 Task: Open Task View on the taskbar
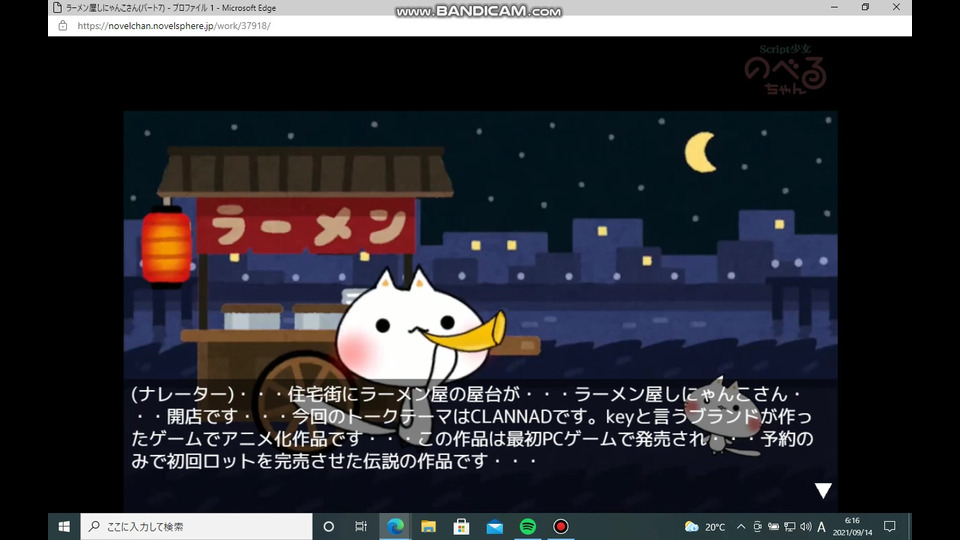click(x=361, y=527)
